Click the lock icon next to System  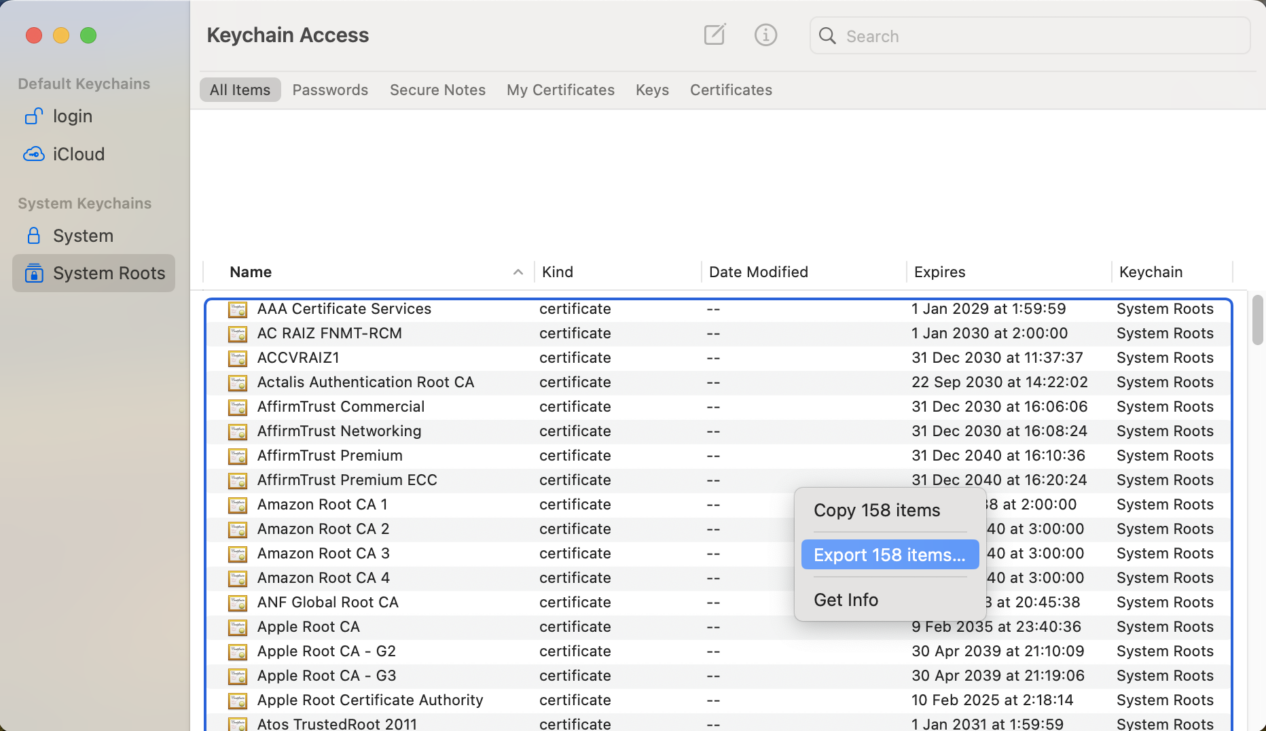coord(34,236)
